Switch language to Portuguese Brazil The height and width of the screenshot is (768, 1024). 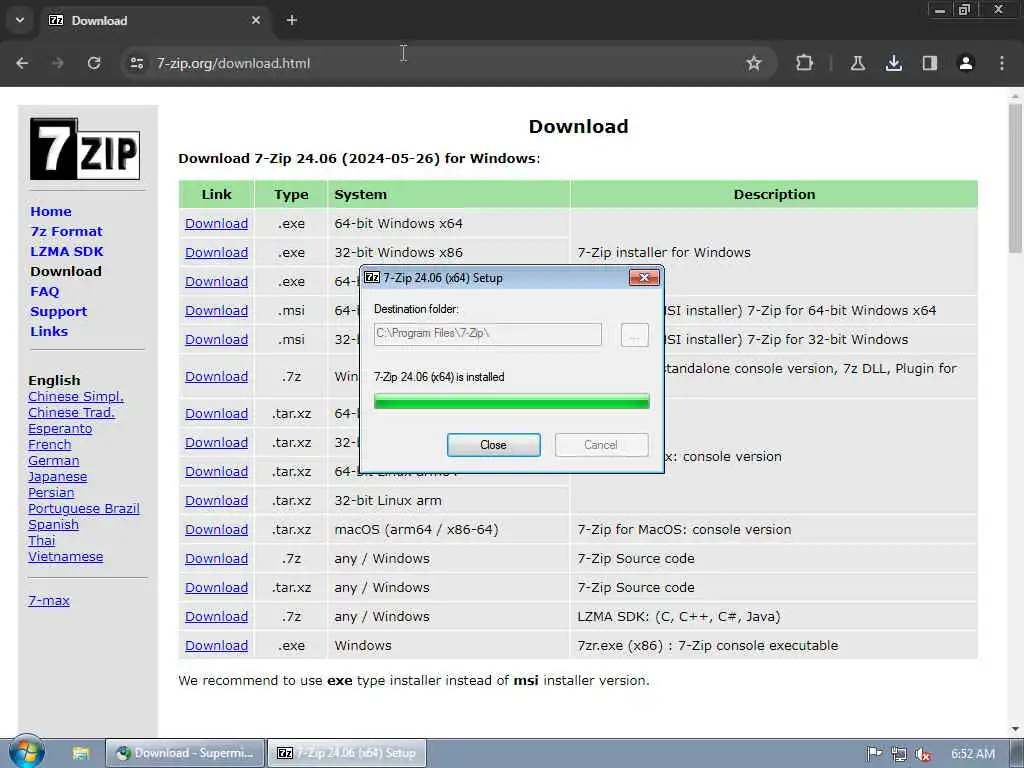click(x=84, y=509)
